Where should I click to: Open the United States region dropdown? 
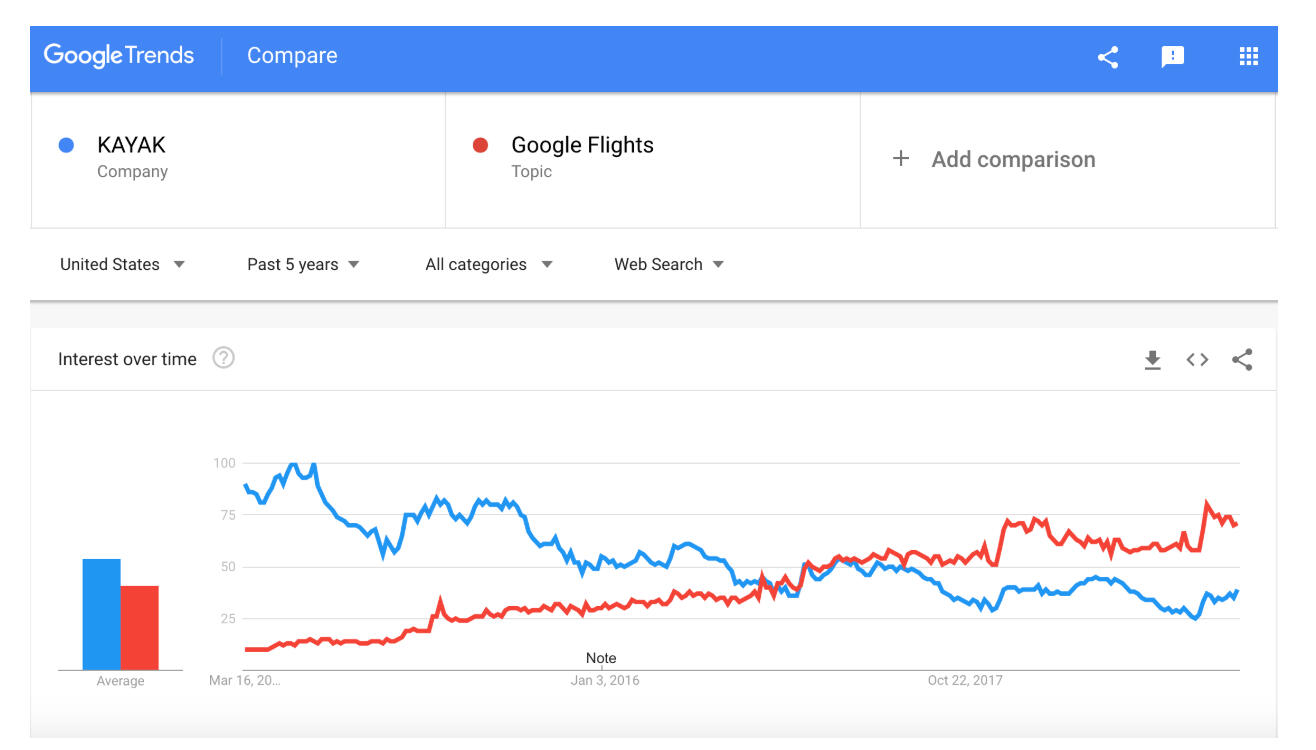(x=122, y=265)
